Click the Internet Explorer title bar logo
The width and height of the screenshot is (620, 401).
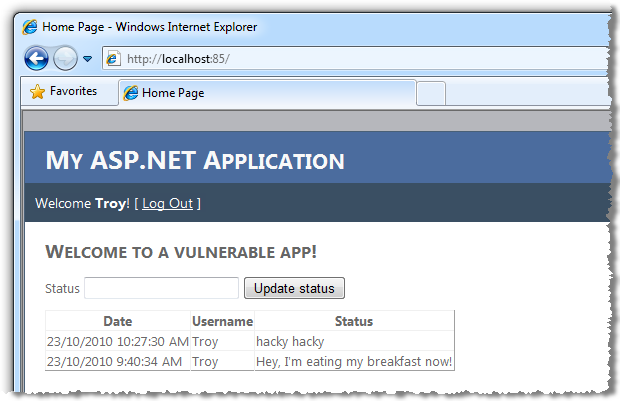pos(30,27)
